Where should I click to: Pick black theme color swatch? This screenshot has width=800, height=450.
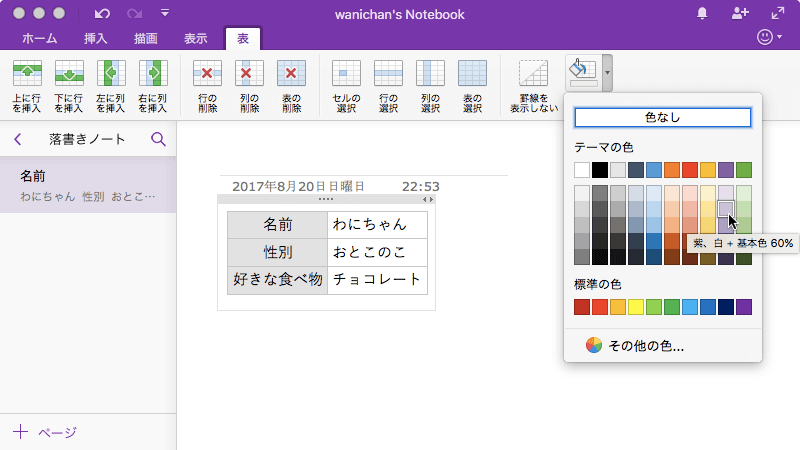pos(600,170)
